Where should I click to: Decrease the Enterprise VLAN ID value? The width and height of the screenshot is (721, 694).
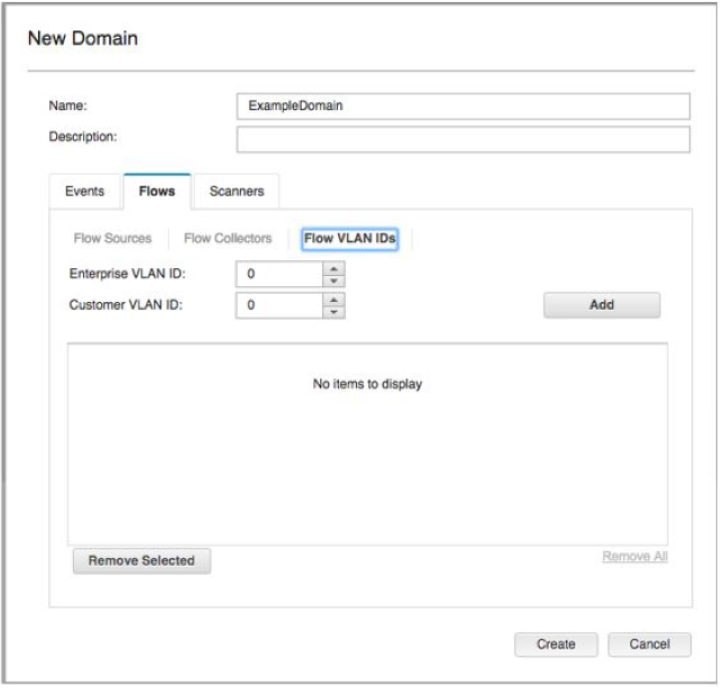[335, 280]
